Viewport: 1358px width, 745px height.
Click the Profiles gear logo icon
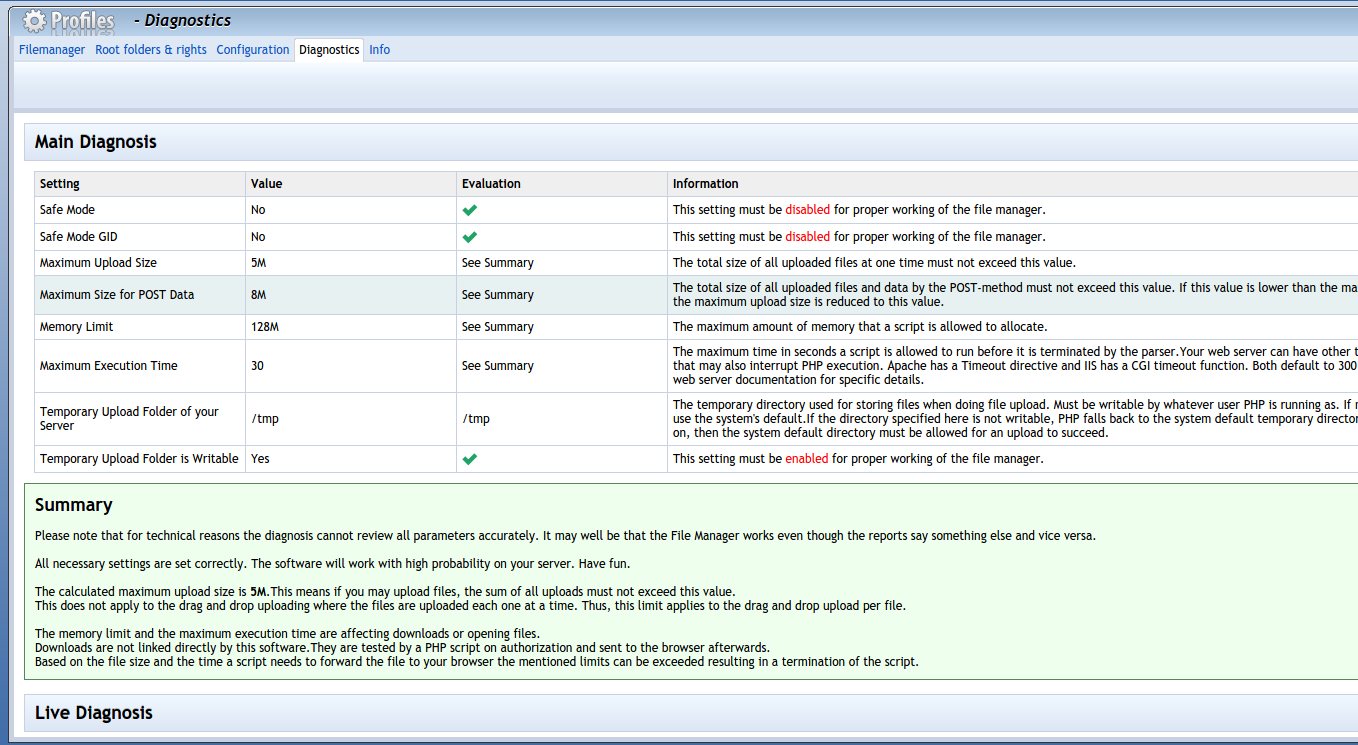[x=35, y=20]
